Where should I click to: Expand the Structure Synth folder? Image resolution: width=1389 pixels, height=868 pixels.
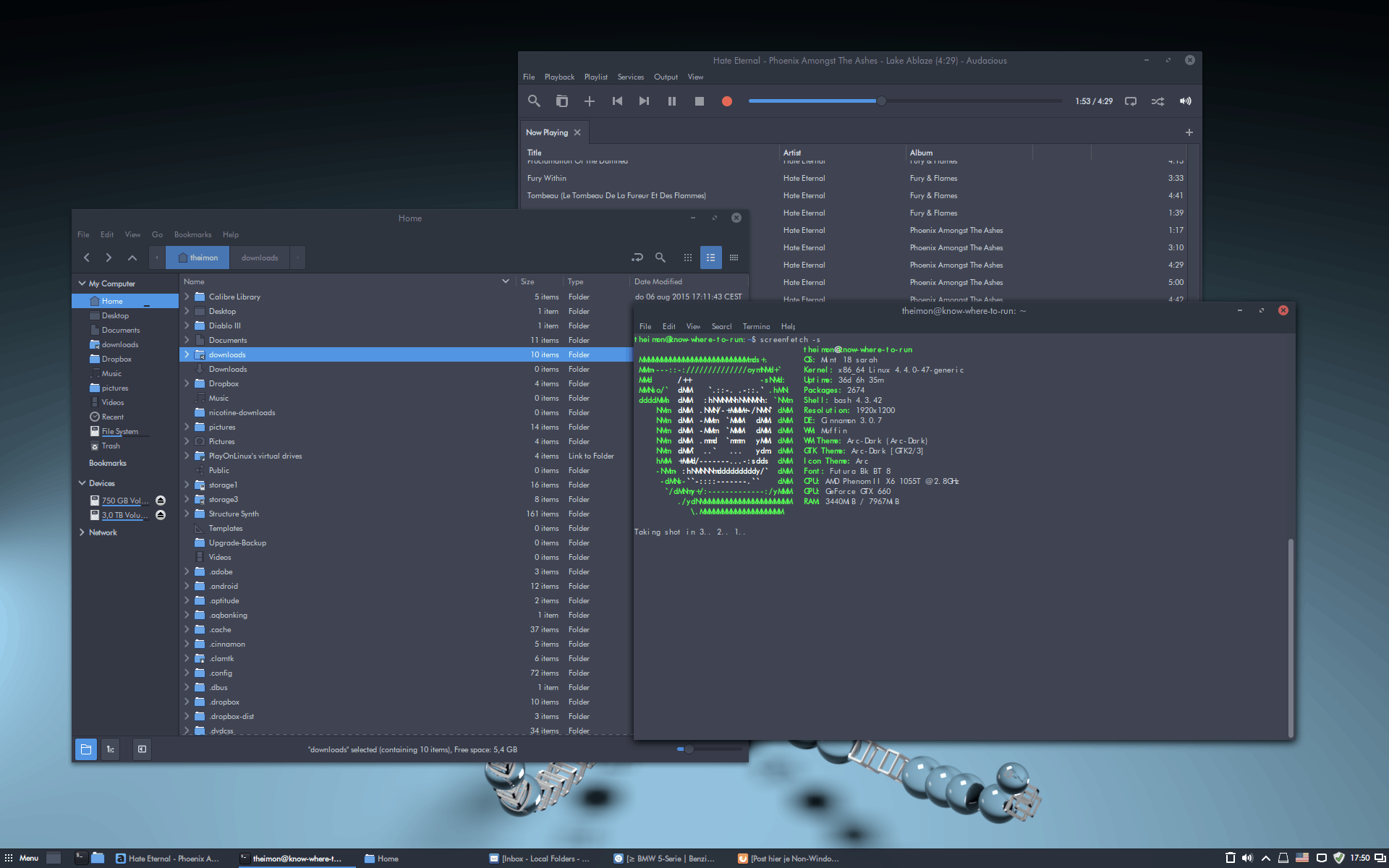(187, 514)
